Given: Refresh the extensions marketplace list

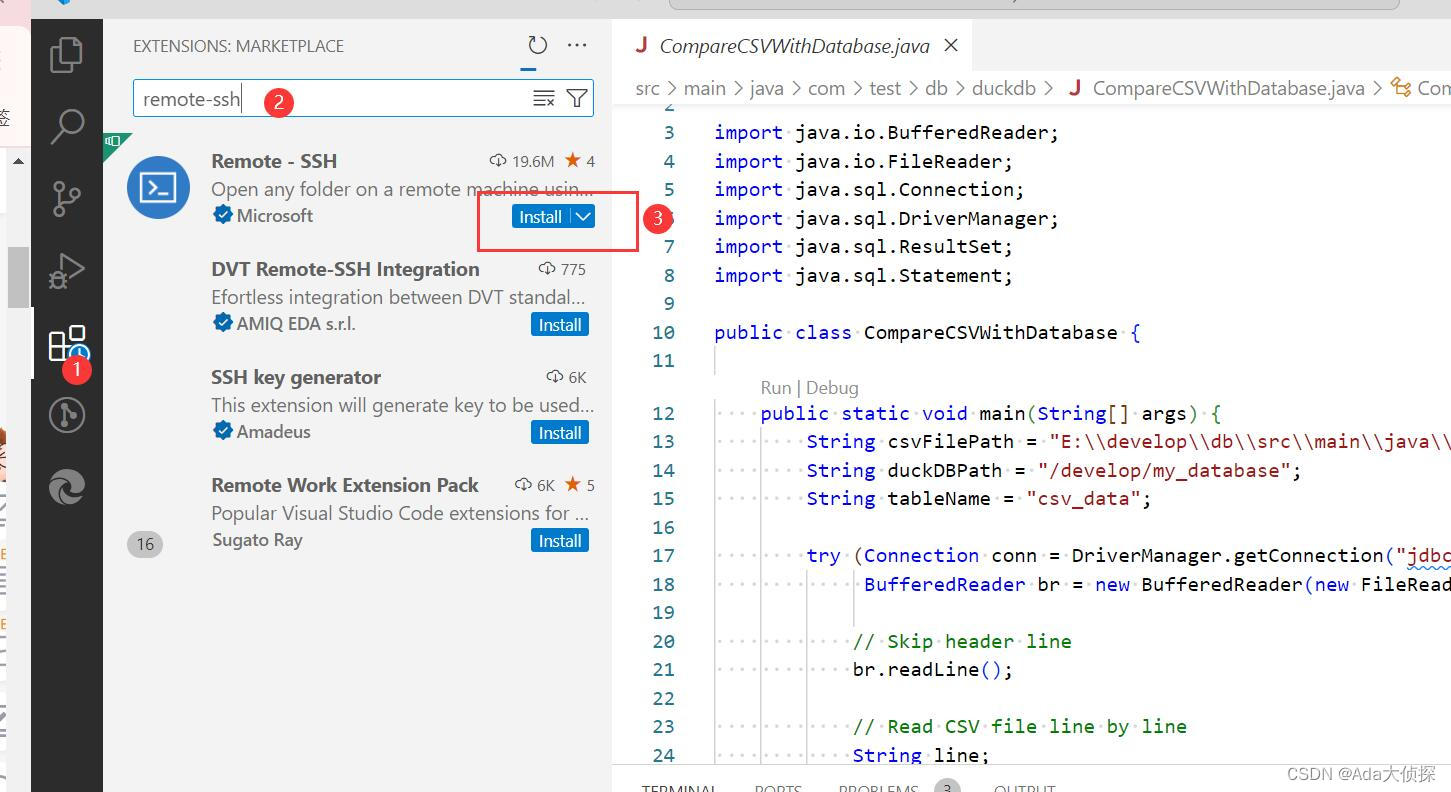Looking at the screenshot, I should (x=537, y=45).
